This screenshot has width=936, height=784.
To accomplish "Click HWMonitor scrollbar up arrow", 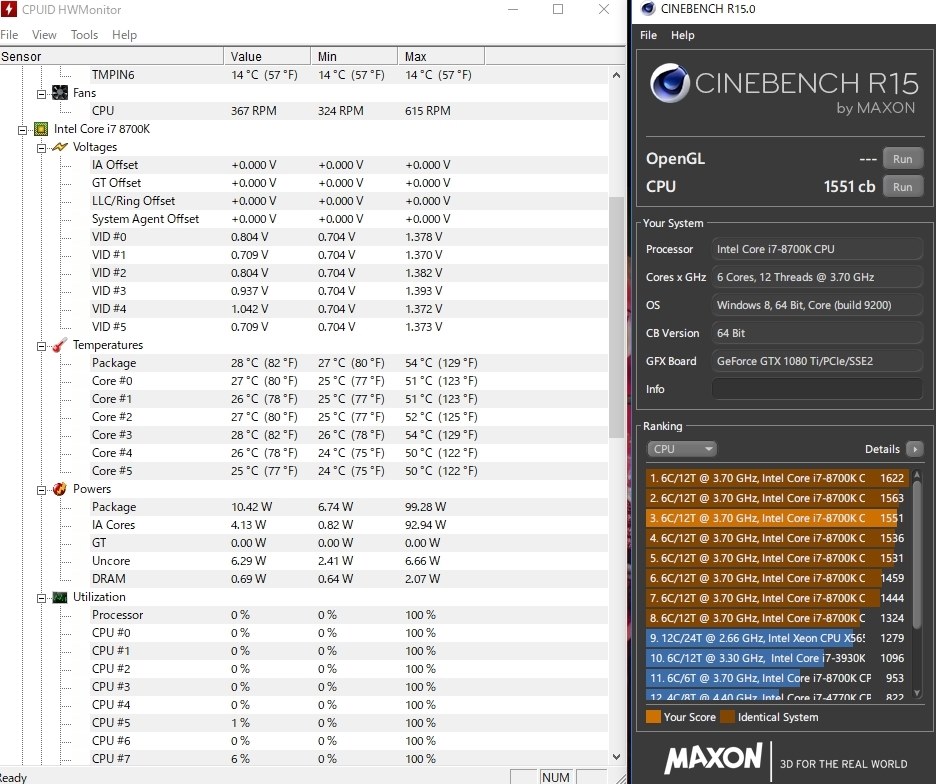I will click(616, 75).
